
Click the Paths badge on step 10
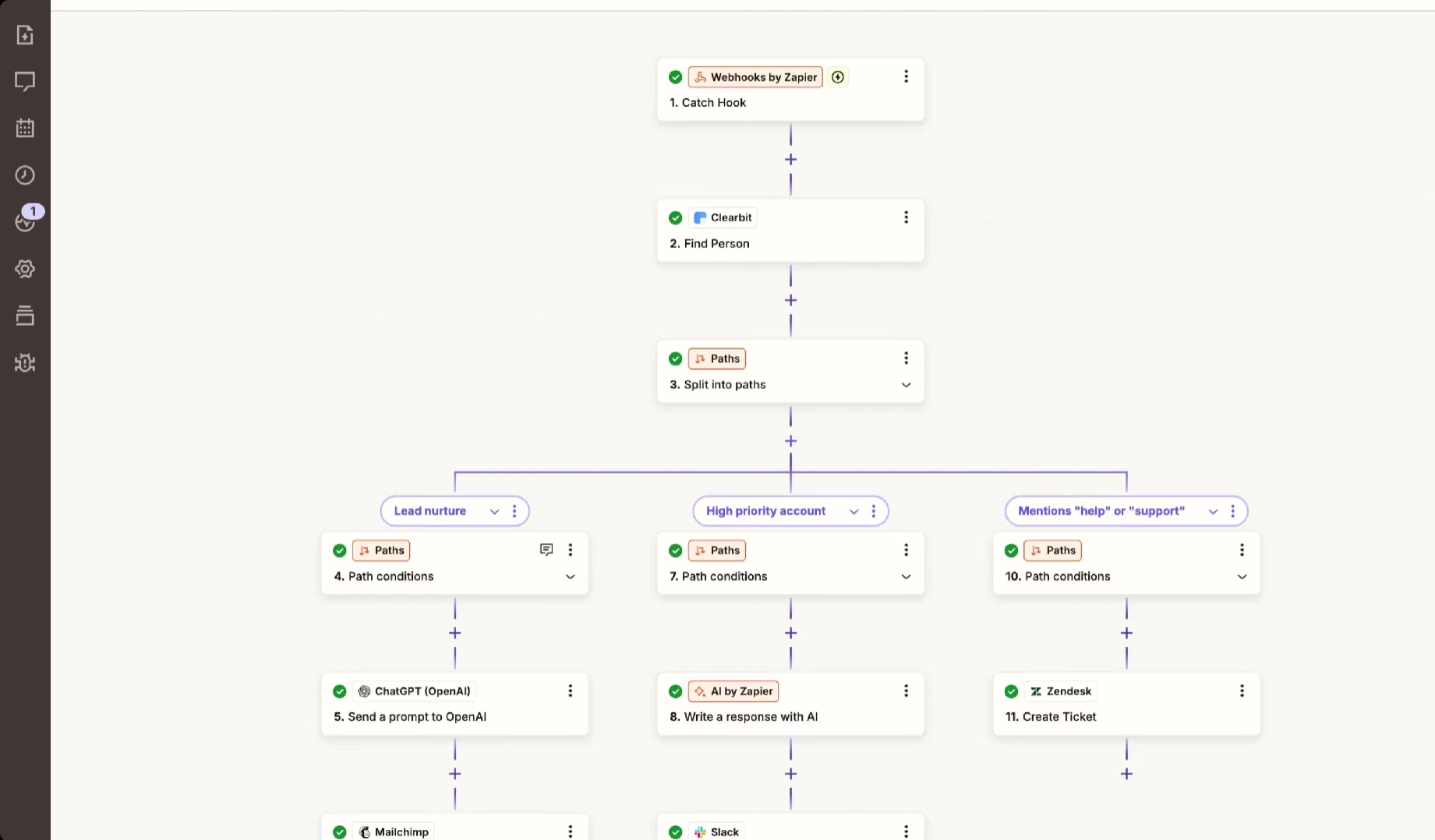pyautogui.click(x=1053, y=550)
